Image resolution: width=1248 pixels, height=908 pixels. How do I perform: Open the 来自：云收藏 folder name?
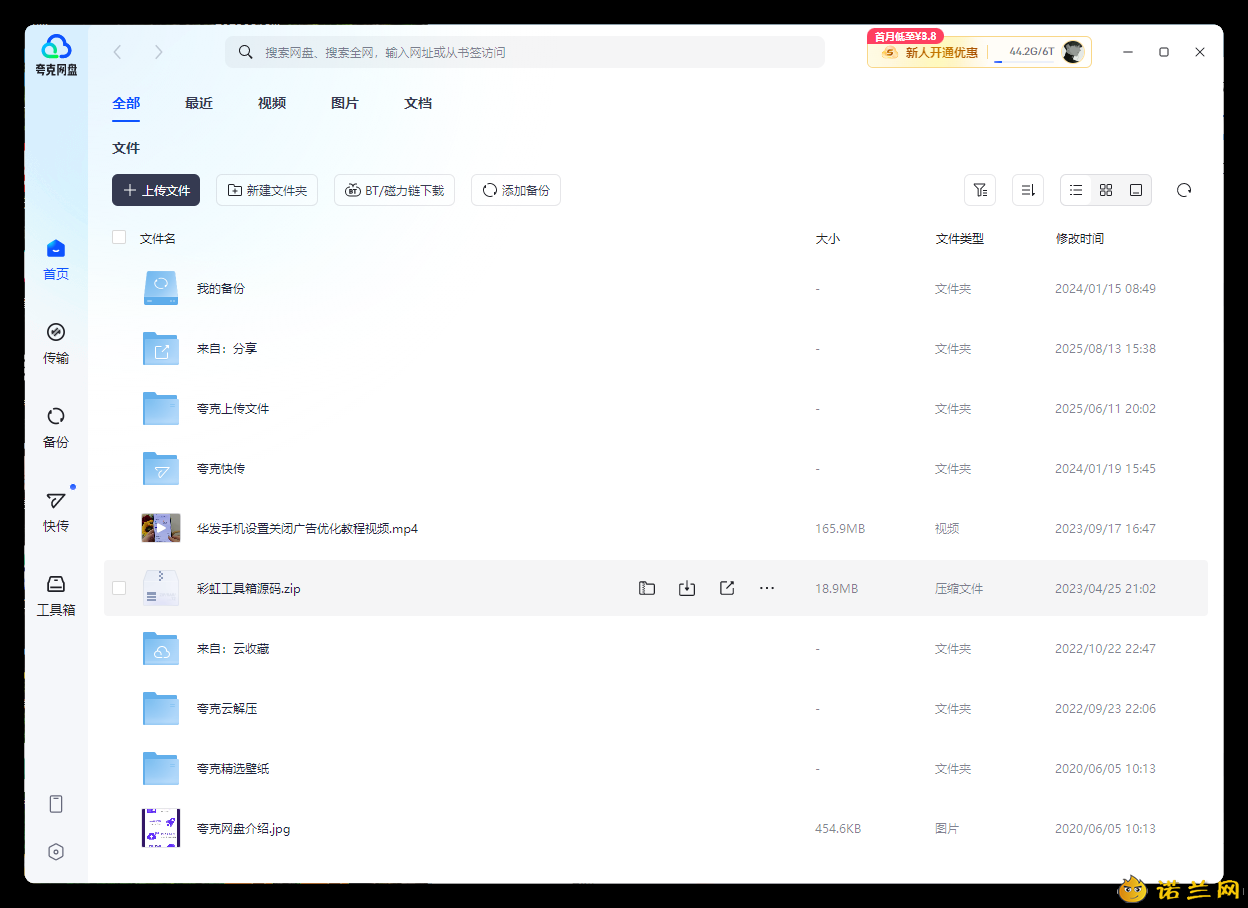click(233, 648)
